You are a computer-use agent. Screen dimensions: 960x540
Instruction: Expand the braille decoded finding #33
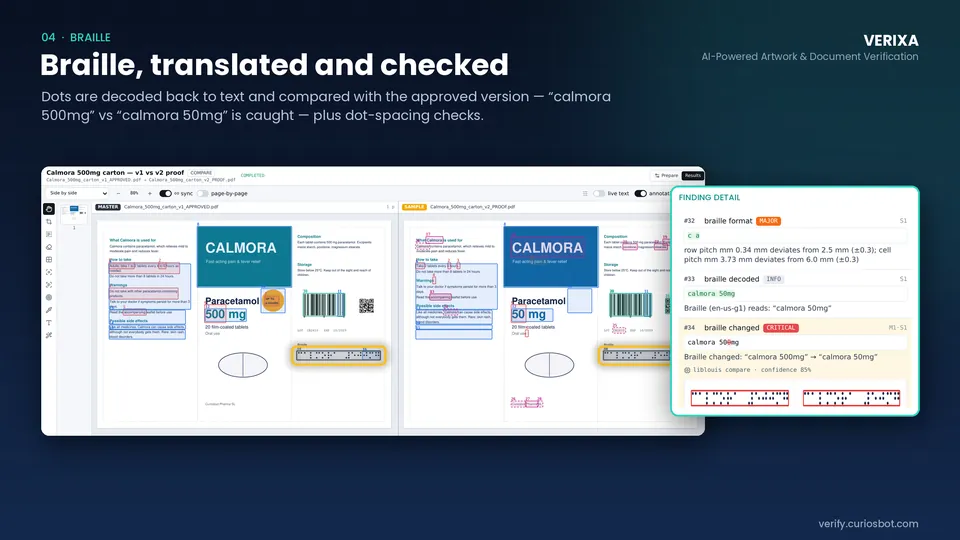pyautogui.click(x=795, y=279)
